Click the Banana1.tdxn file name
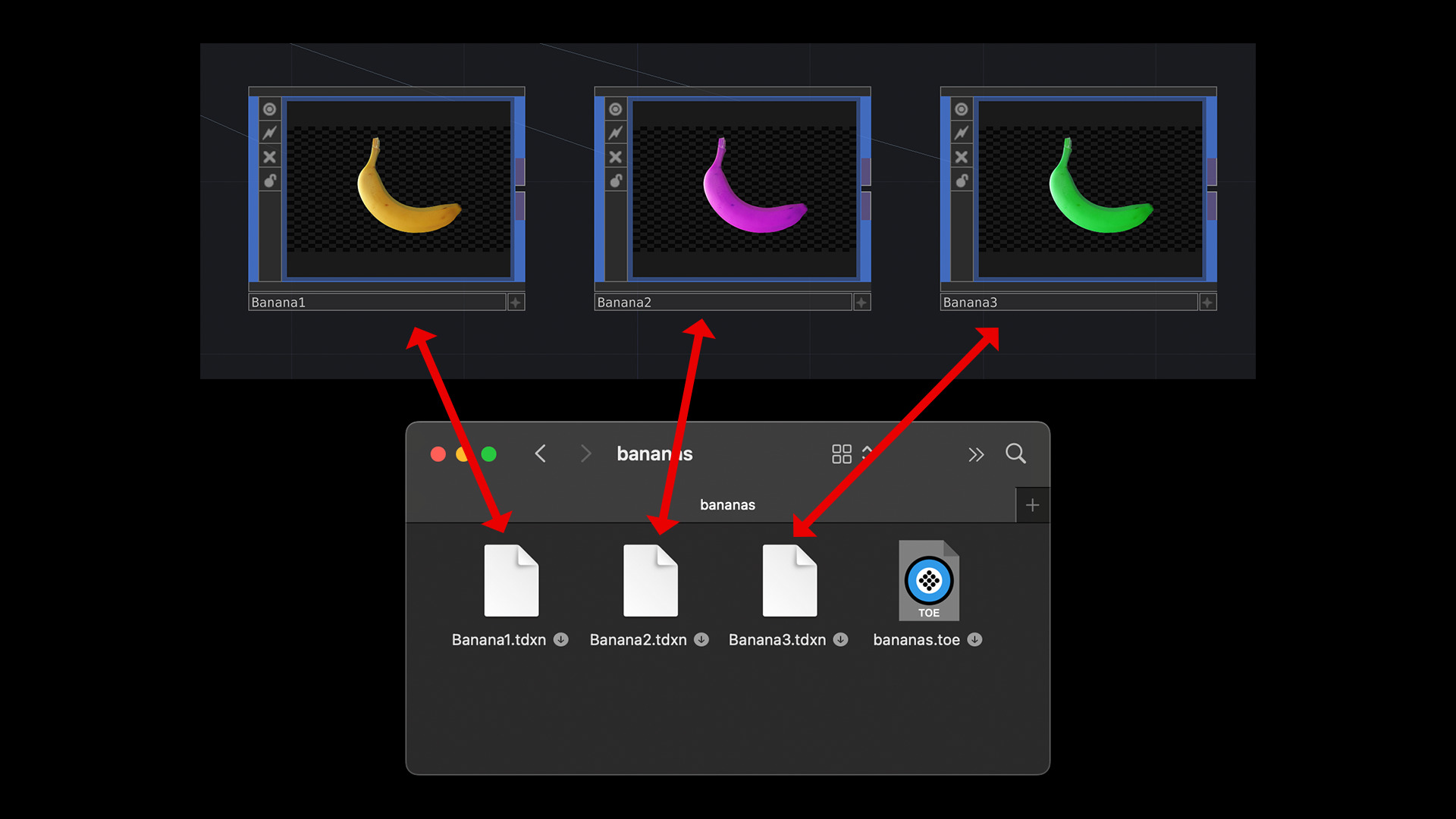The width and height of the screenshot is (1456, 819). [x=499, y=640]
